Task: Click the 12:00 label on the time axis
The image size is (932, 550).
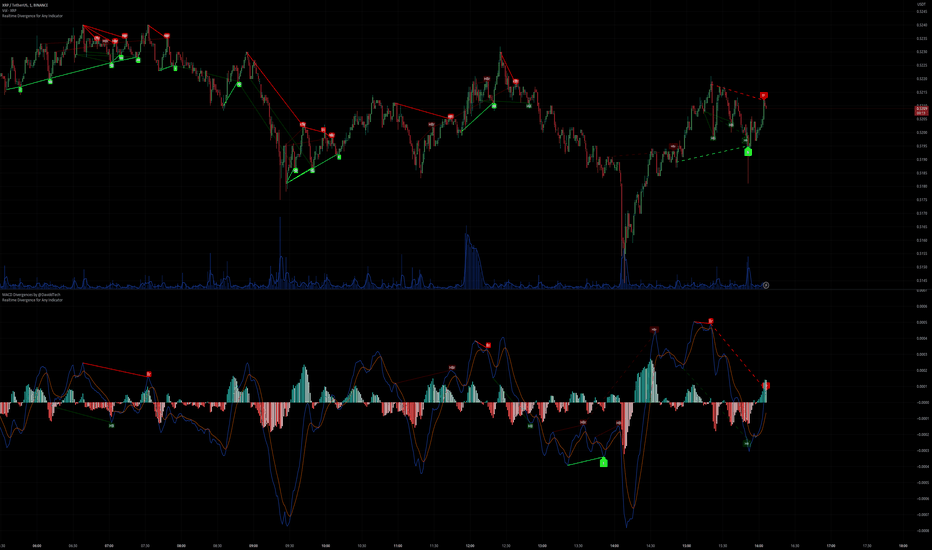Action: coord(470,545)
